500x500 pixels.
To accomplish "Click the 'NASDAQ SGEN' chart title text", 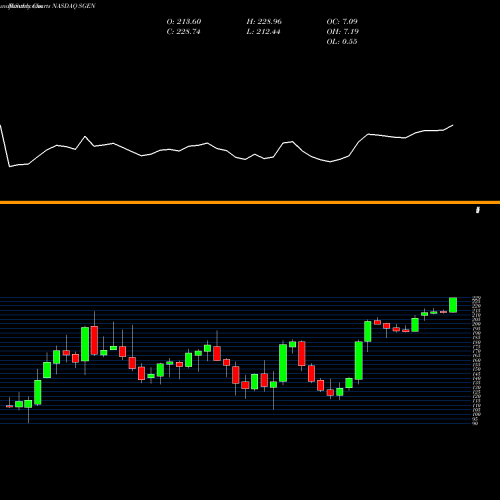I will click(74, 6).
